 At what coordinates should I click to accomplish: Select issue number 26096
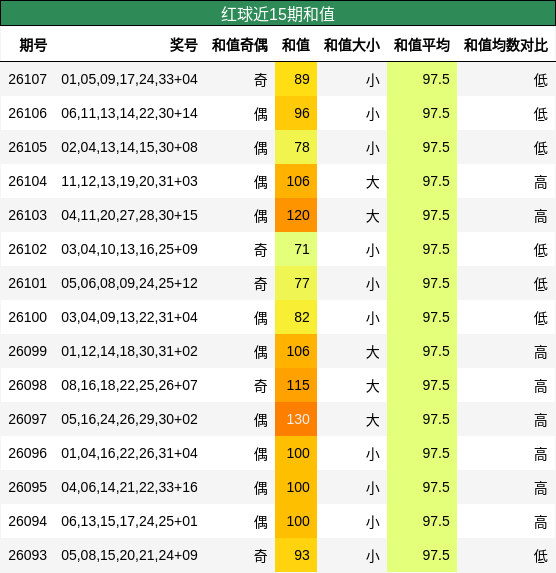[x=27, y=453]
